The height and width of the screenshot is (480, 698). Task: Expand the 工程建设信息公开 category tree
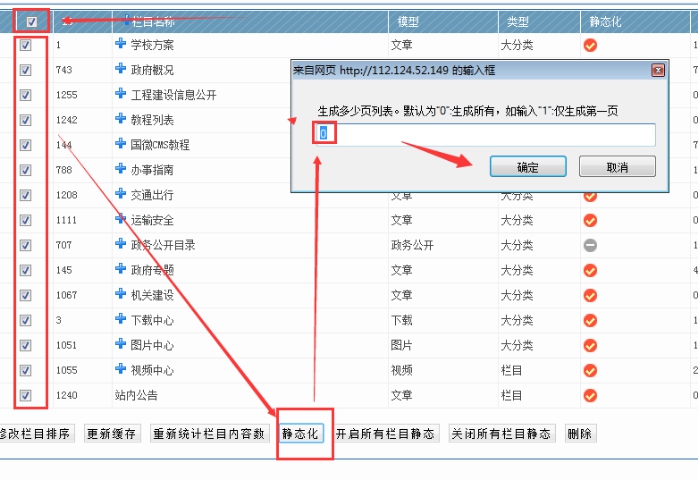pos(121,95)
